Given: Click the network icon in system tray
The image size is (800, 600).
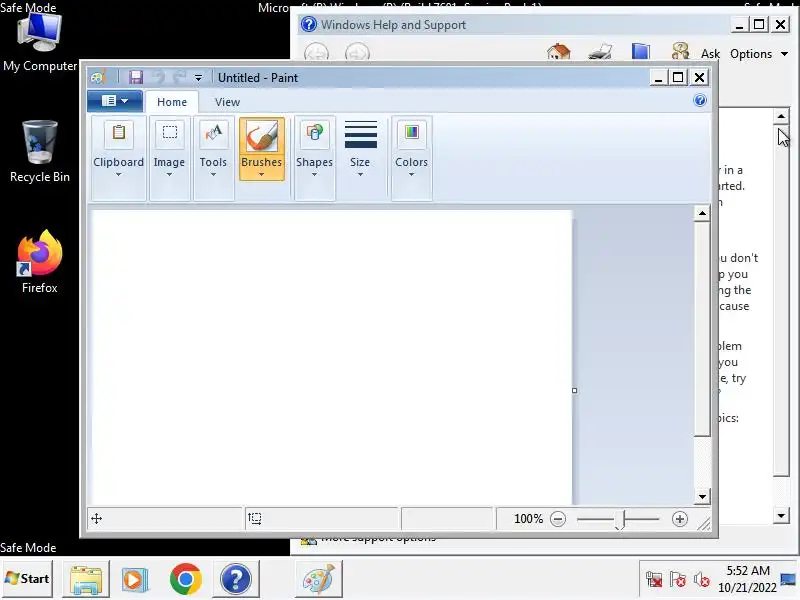Looking at the screenshot, I should (654, 580).
